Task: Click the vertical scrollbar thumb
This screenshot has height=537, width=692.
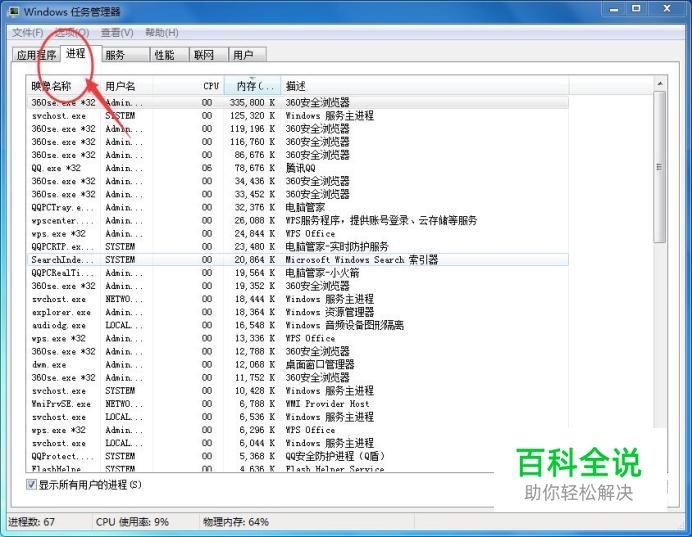Action: pyautogui.click(x=660, y=167)
